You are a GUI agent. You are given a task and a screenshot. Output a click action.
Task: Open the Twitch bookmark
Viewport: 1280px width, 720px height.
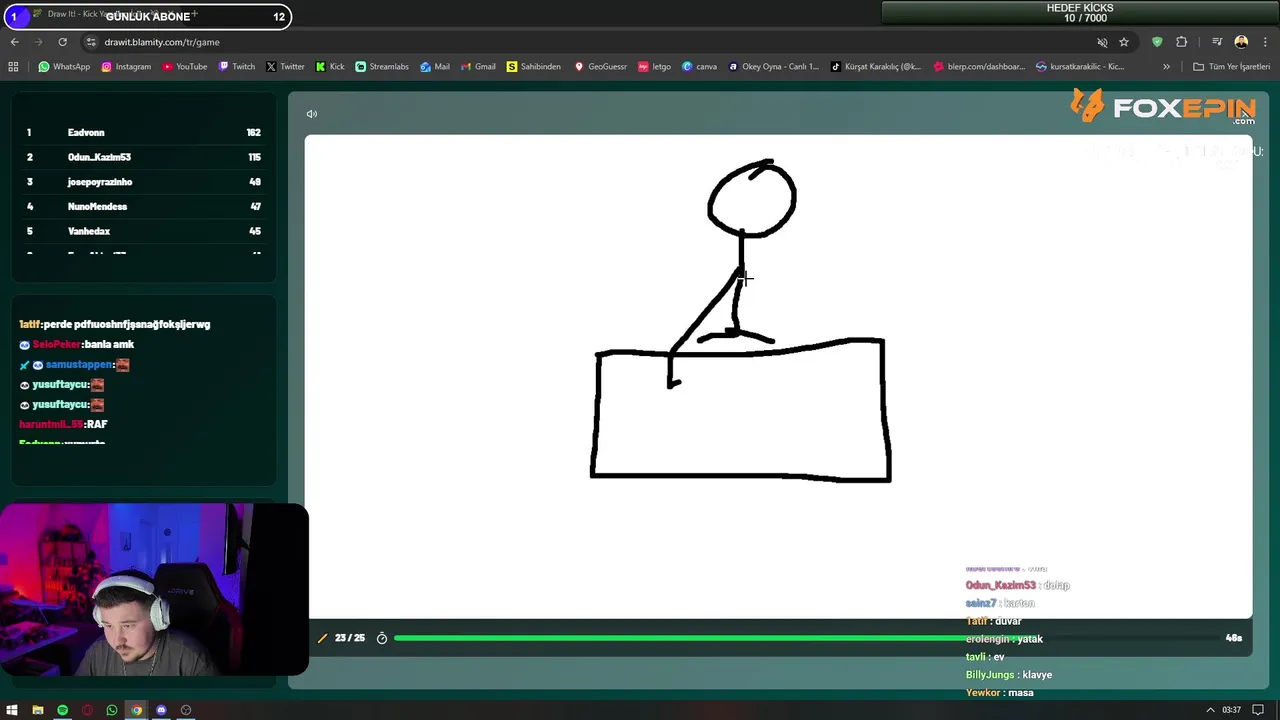click(237, 67)
